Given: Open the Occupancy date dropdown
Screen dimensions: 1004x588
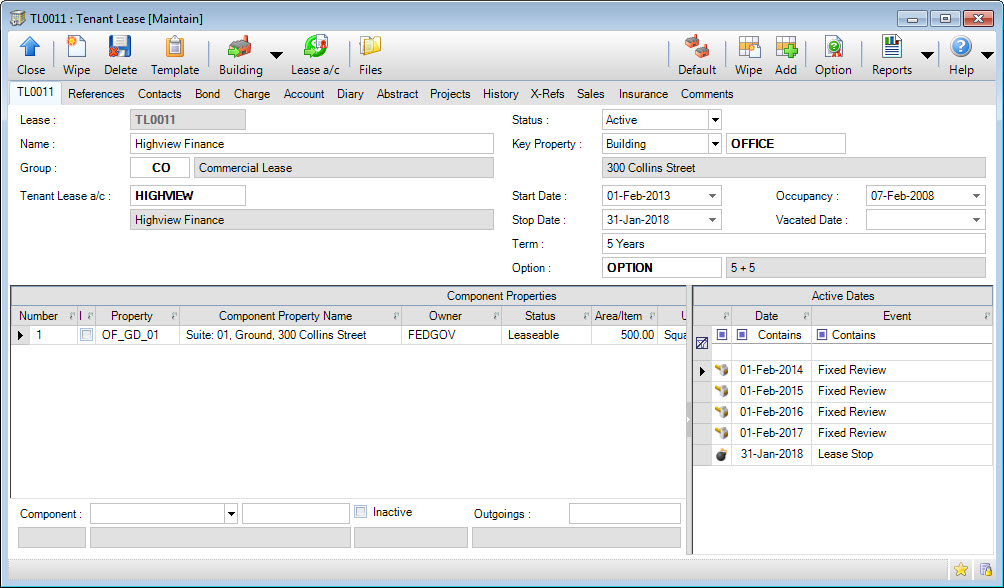Looking at the screenshot, I should 976,196.
